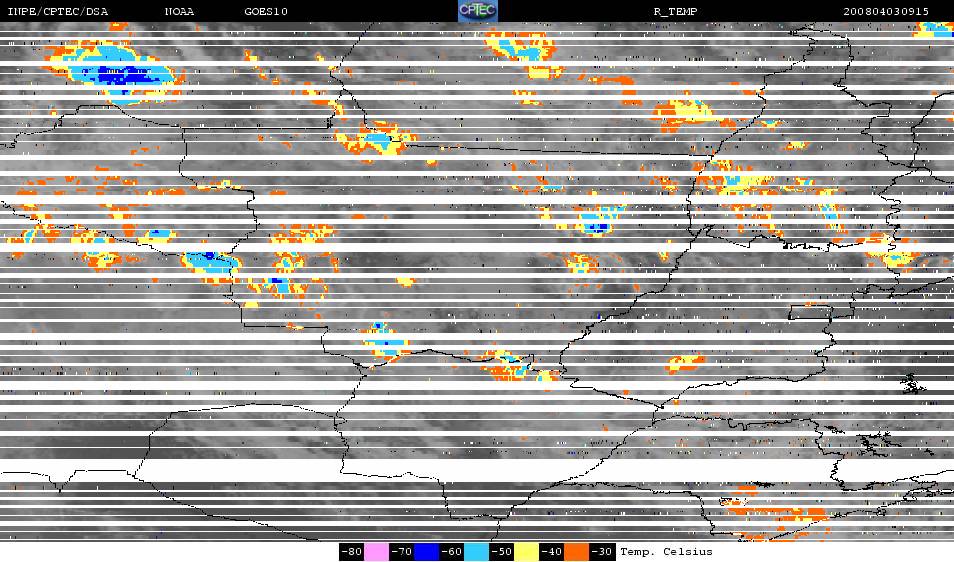954x562 pixels.
Task: Click the 'Temp. Celsius' legend caption
Action: 666,551
